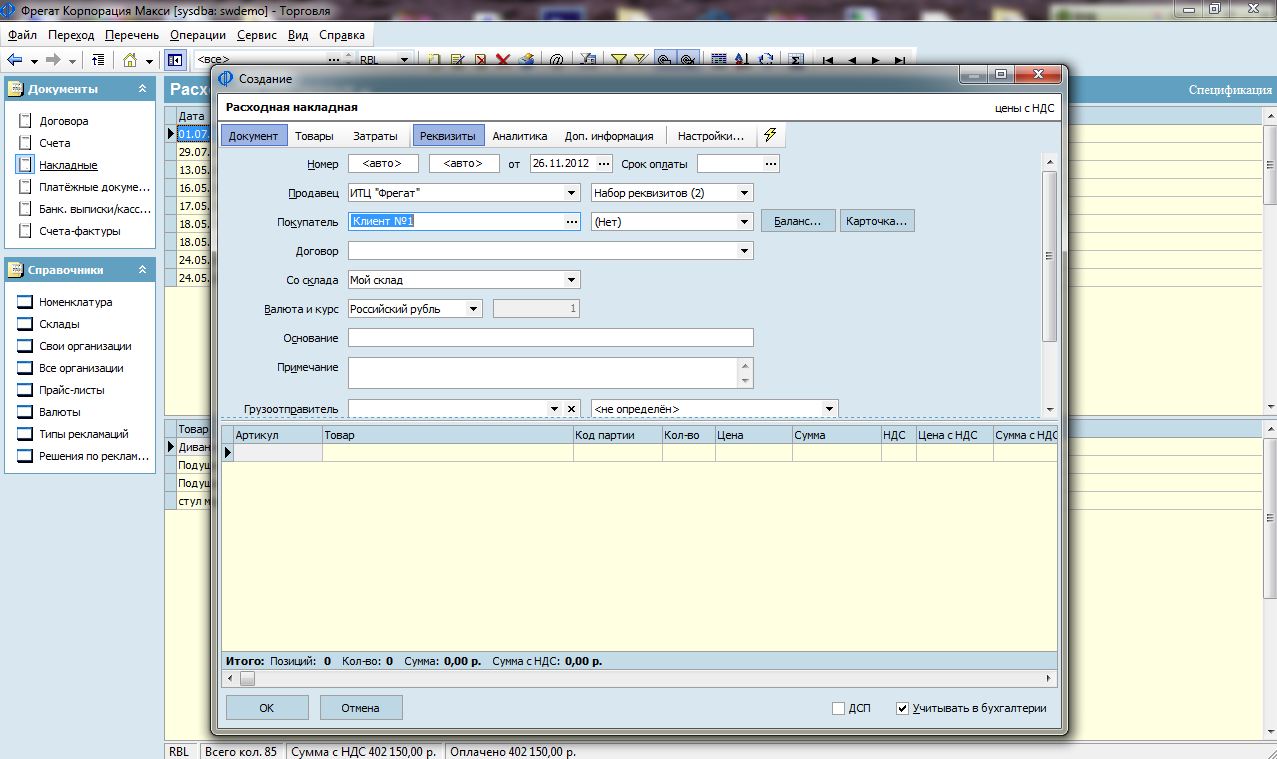
Task: Click the Отмена button
Action: click(361, 708)
